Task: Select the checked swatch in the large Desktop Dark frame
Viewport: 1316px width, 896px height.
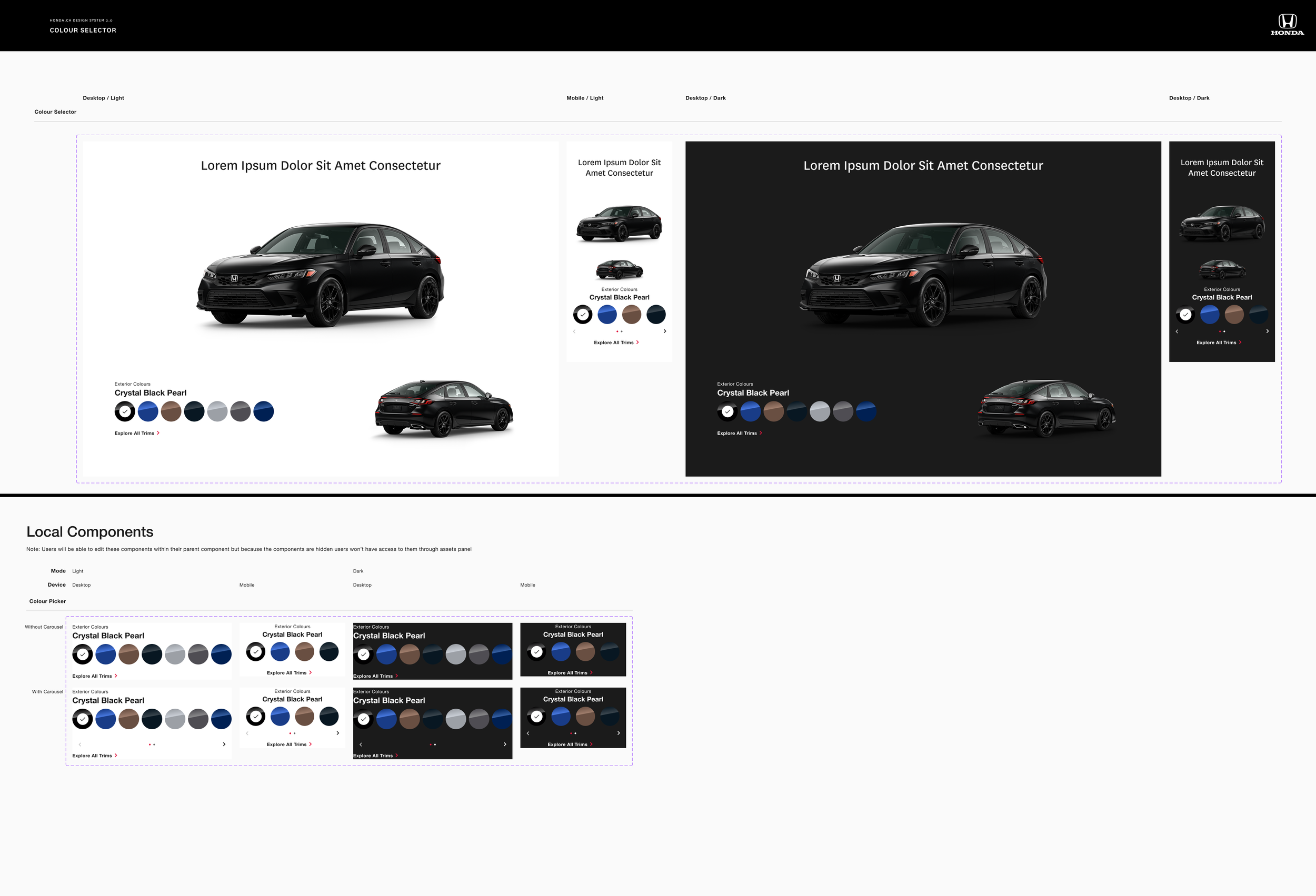Action: (x=727, y=411)
